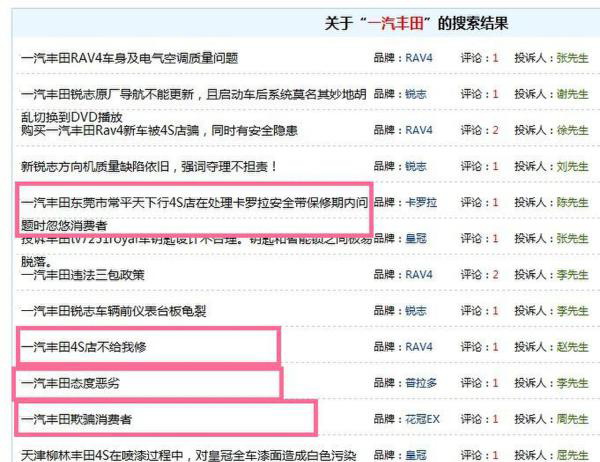
Task: Select the 卡罗拉 brand link
Action: click(421, 202)
